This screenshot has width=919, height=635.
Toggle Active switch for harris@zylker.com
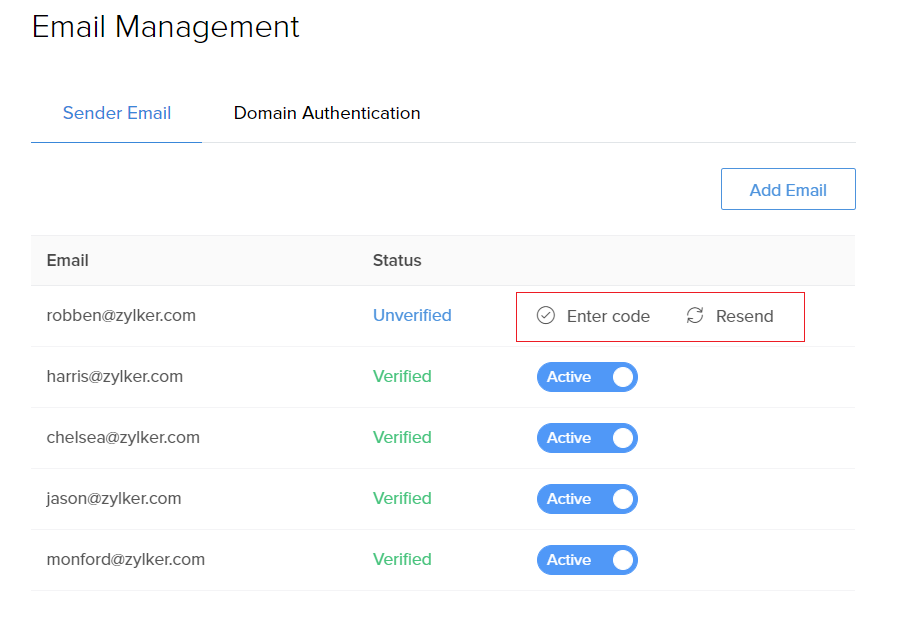click(587, 377)
